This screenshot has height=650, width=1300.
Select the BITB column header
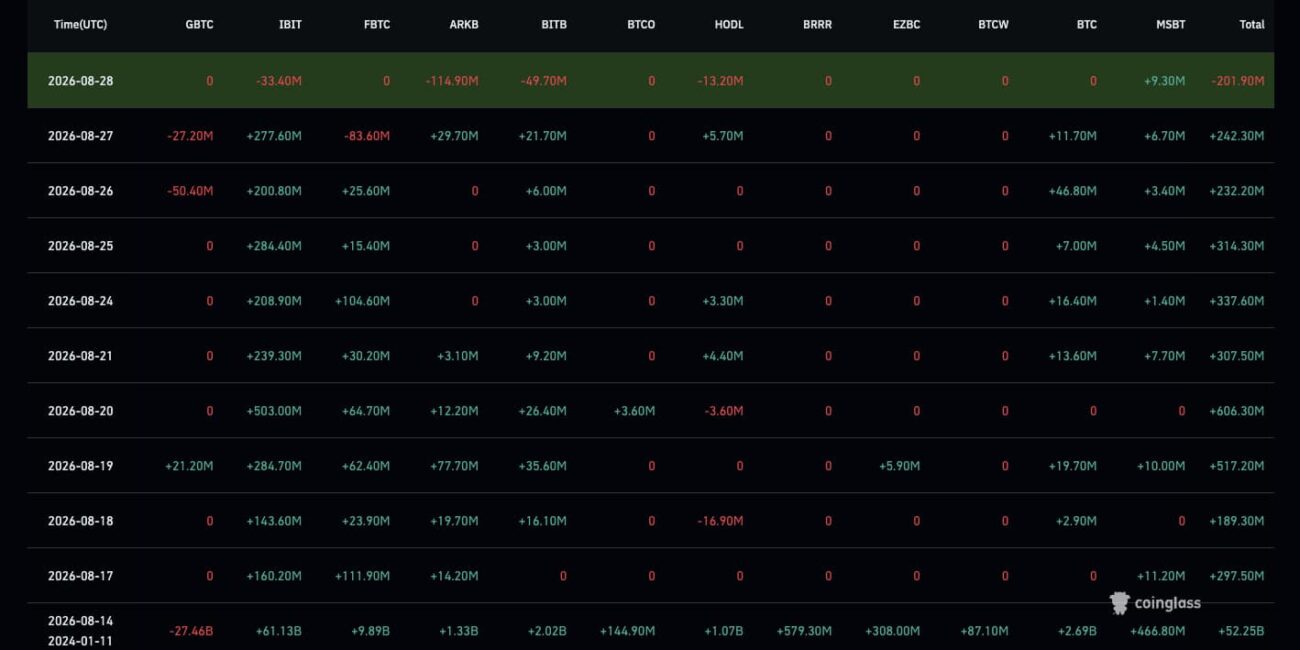click(x=553, y=24)
